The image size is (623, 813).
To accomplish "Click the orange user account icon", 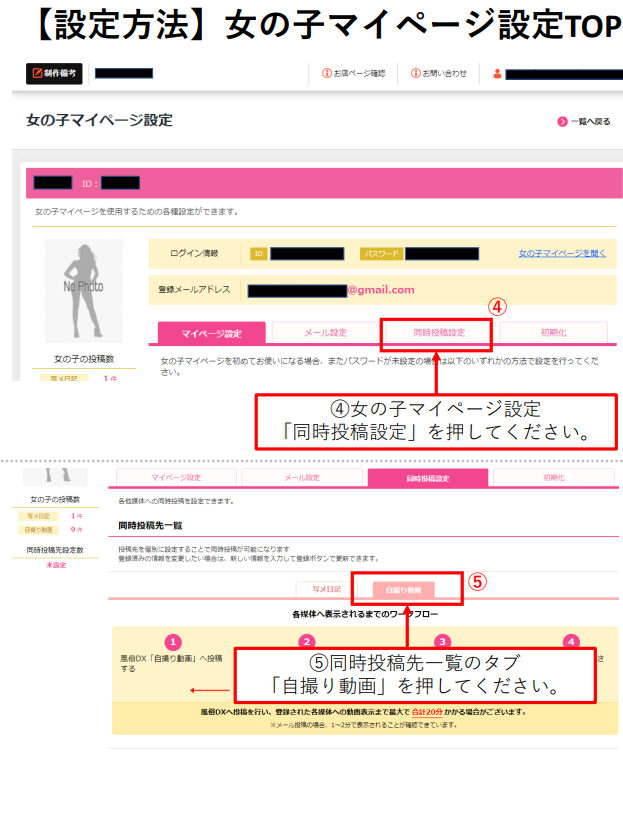I will point(497,74).
